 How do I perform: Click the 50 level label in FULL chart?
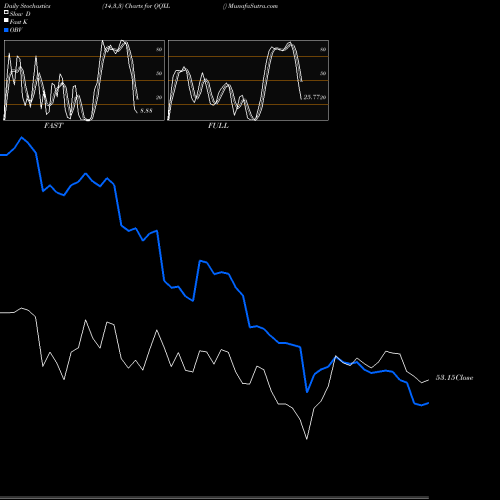(x=323, y=73)
